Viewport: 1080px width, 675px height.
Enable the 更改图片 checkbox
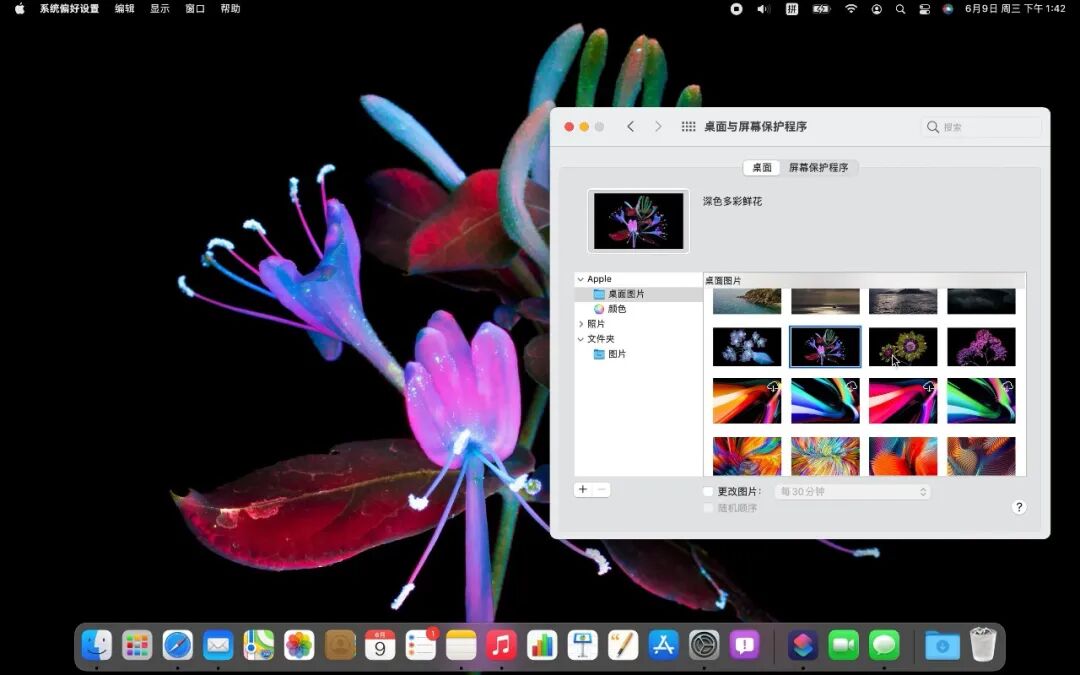[707, 491]
